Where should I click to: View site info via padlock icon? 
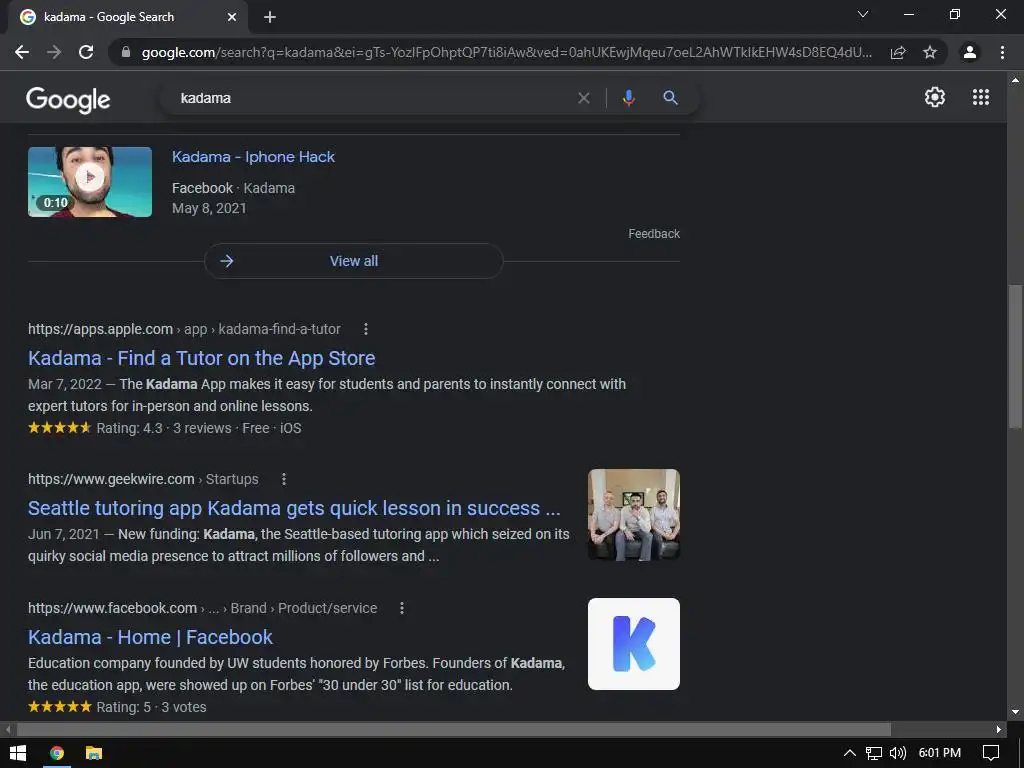coord(126,52)
